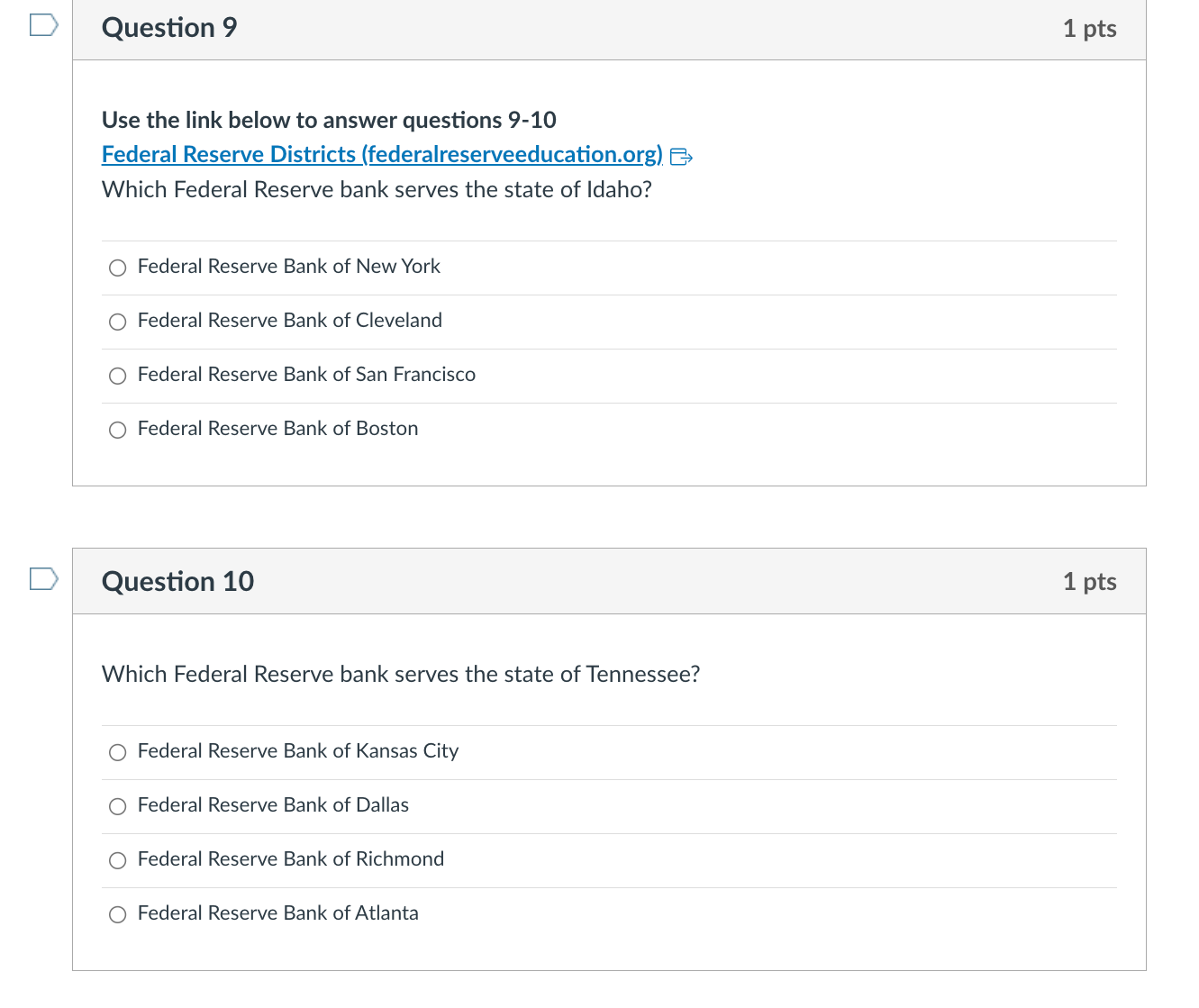
Task: Click the Question 10 header
Action: coord(177,581)
